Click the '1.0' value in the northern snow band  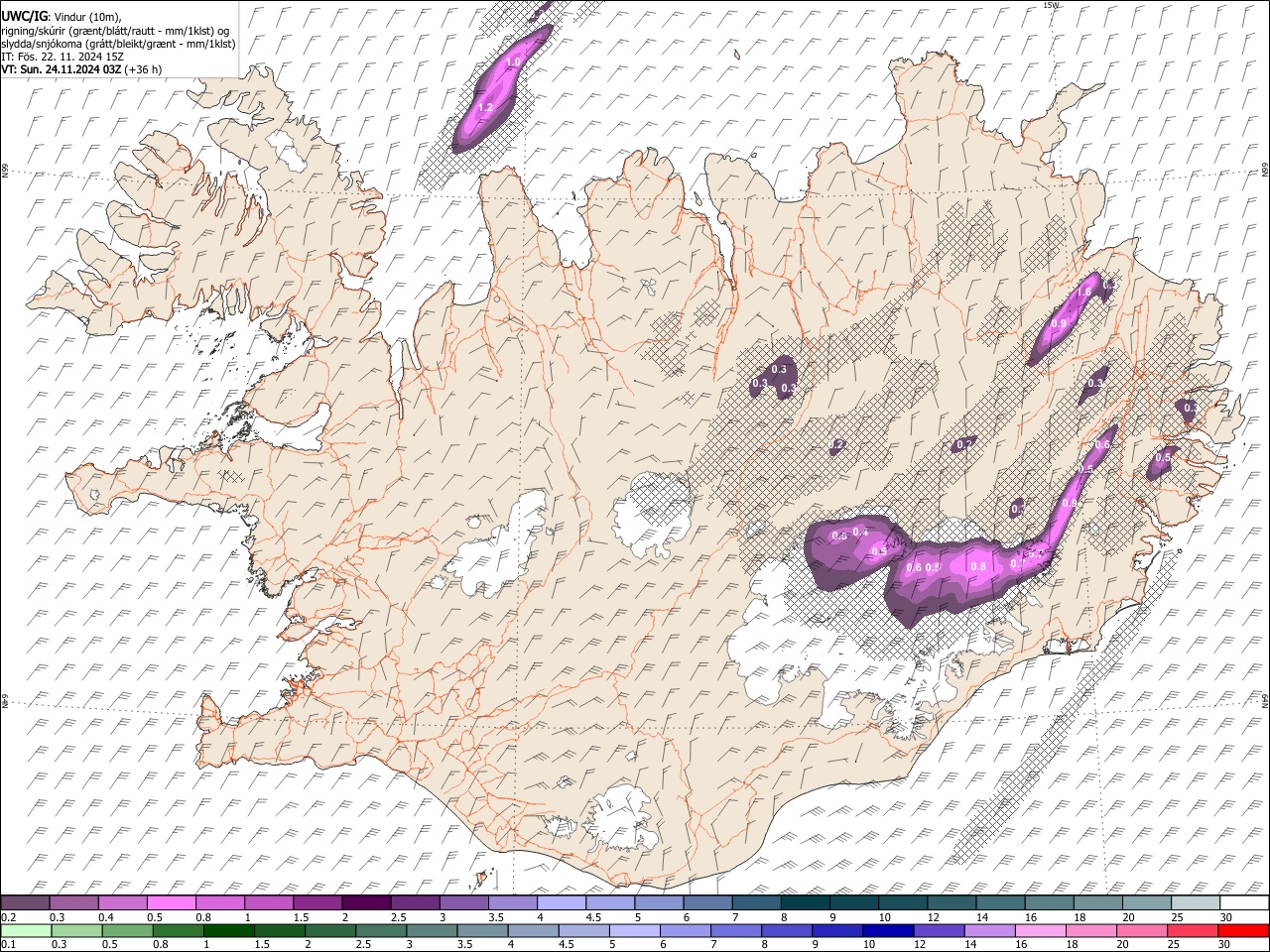point(513,61)
